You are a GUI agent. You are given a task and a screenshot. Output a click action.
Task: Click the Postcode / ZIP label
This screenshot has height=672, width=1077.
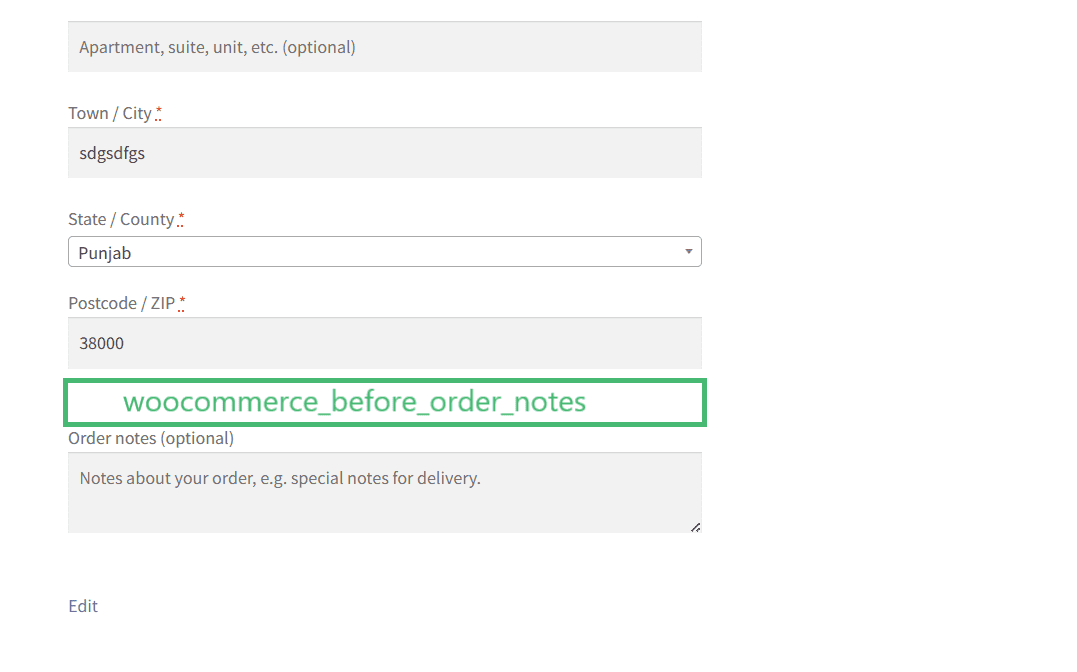122,303
